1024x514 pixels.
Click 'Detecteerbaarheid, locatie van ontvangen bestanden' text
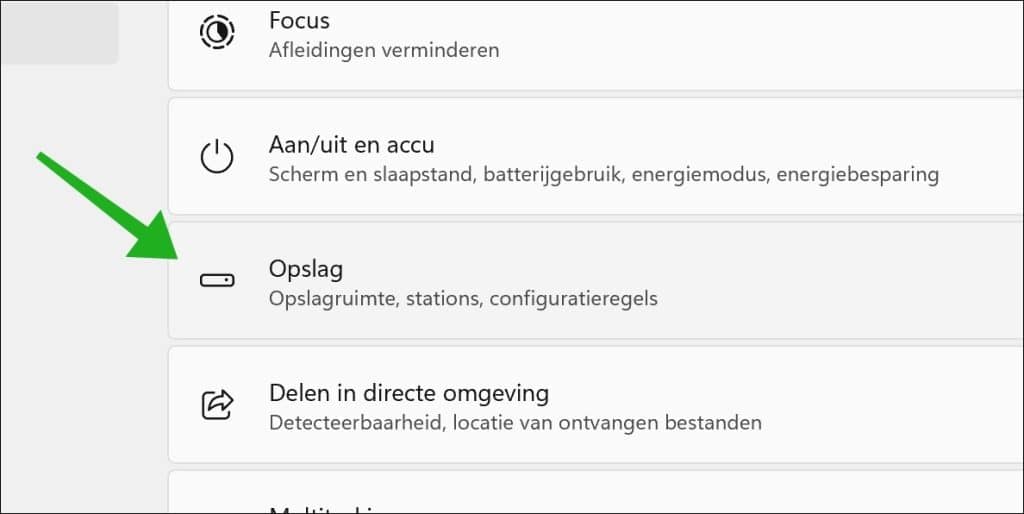pos(515,422)
